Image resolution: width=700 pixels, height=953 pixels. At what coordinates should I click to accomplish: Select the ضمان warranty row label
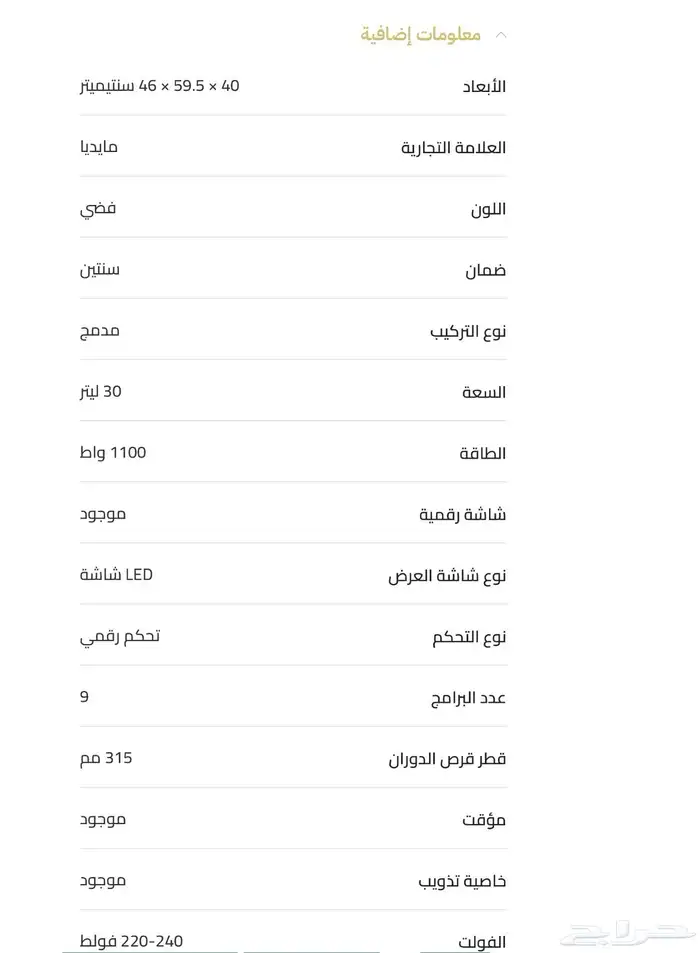point(485,271)
